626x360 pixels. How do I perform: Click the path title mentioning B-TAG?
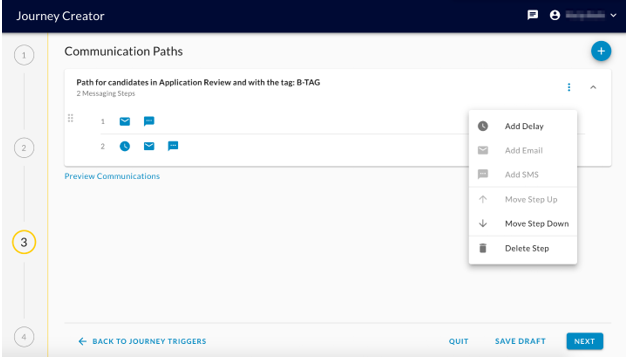(198, 82)
